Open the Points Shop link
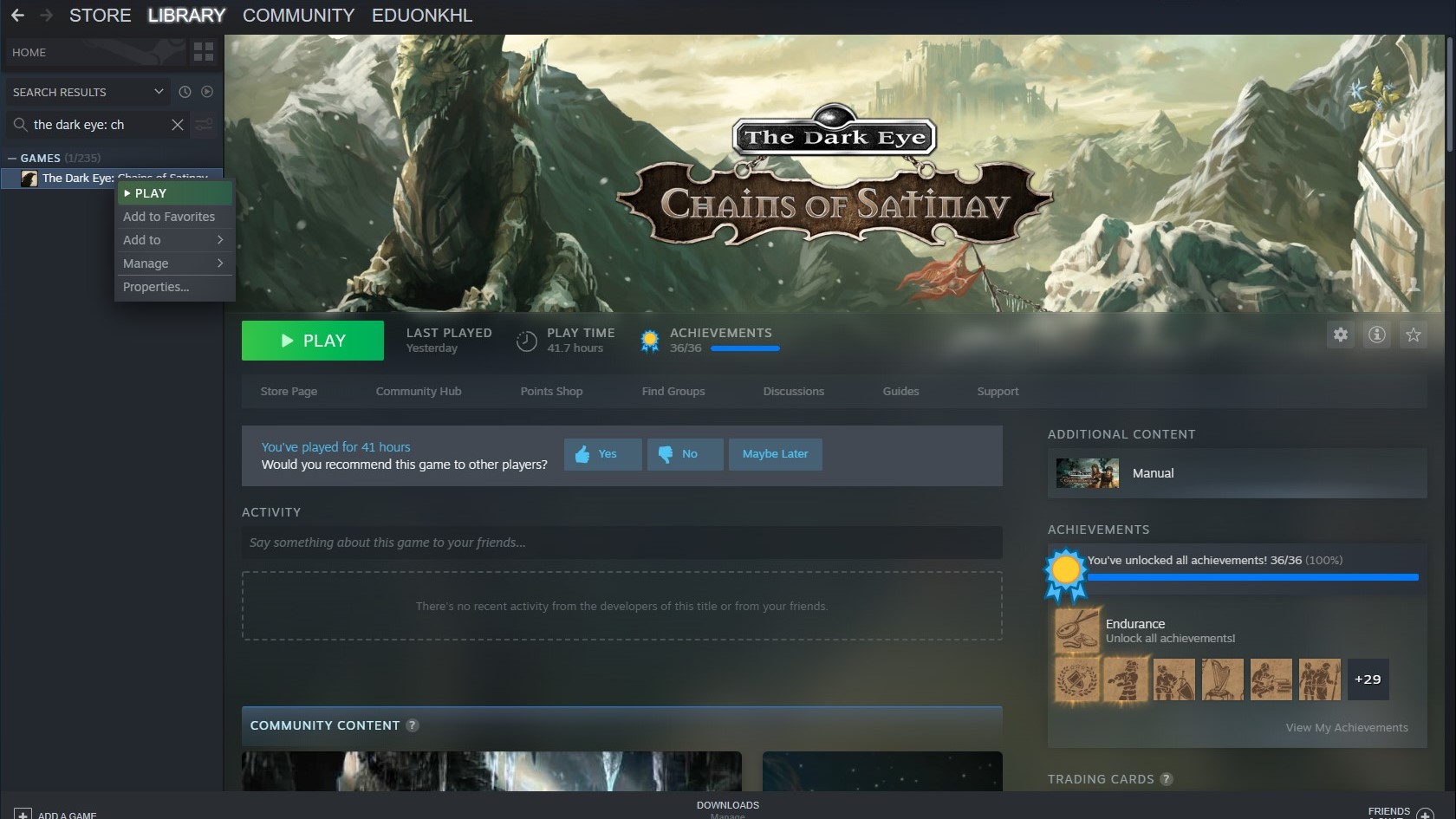Viewport: 1456px width, 819px height. [551, 392]
